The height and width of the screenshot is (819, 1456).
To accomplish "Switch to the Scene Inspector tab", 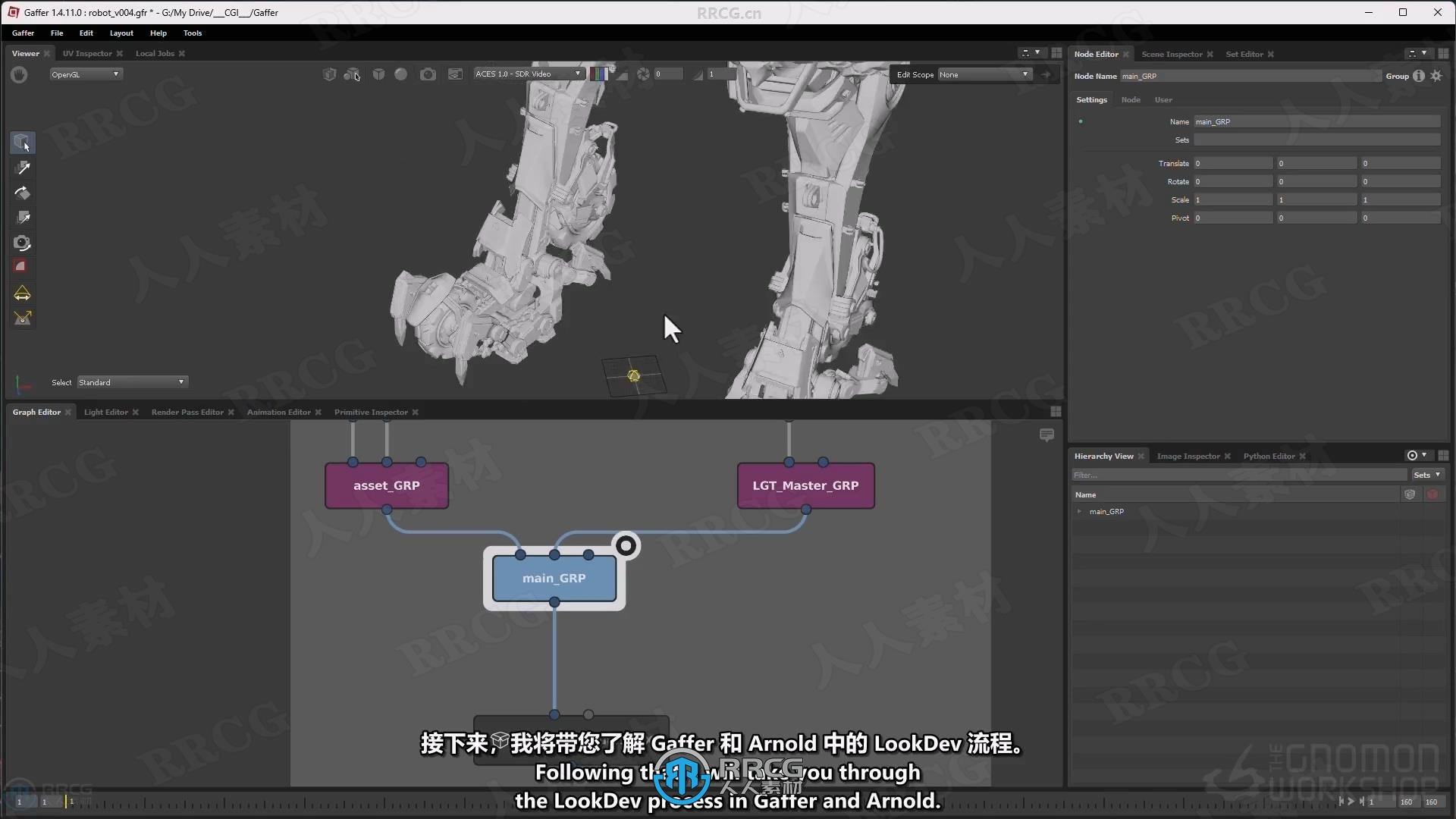I will click(x=1172, y=55).
